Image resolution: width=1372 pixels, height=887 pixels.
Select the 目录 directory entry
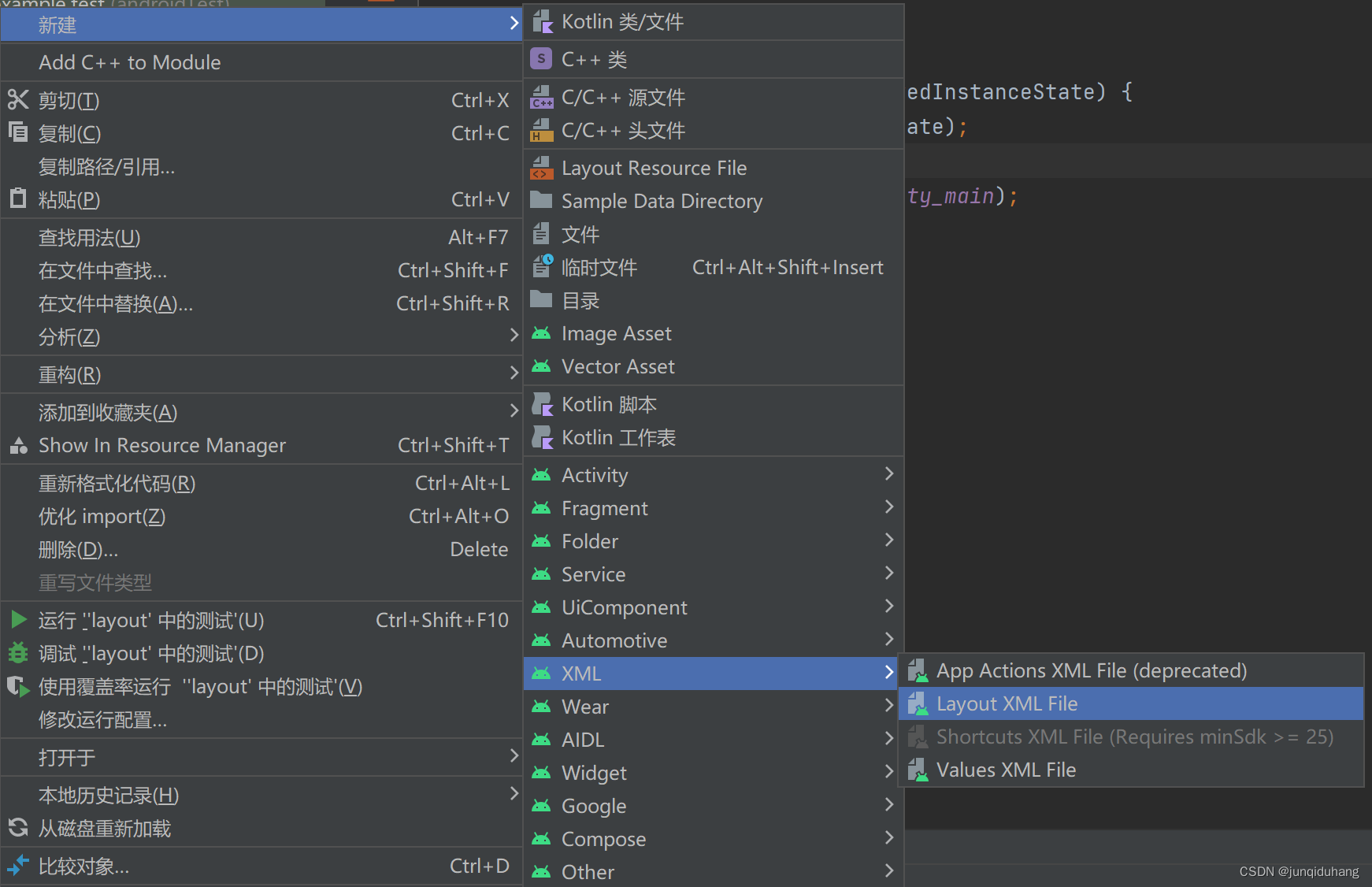[713, 300]
